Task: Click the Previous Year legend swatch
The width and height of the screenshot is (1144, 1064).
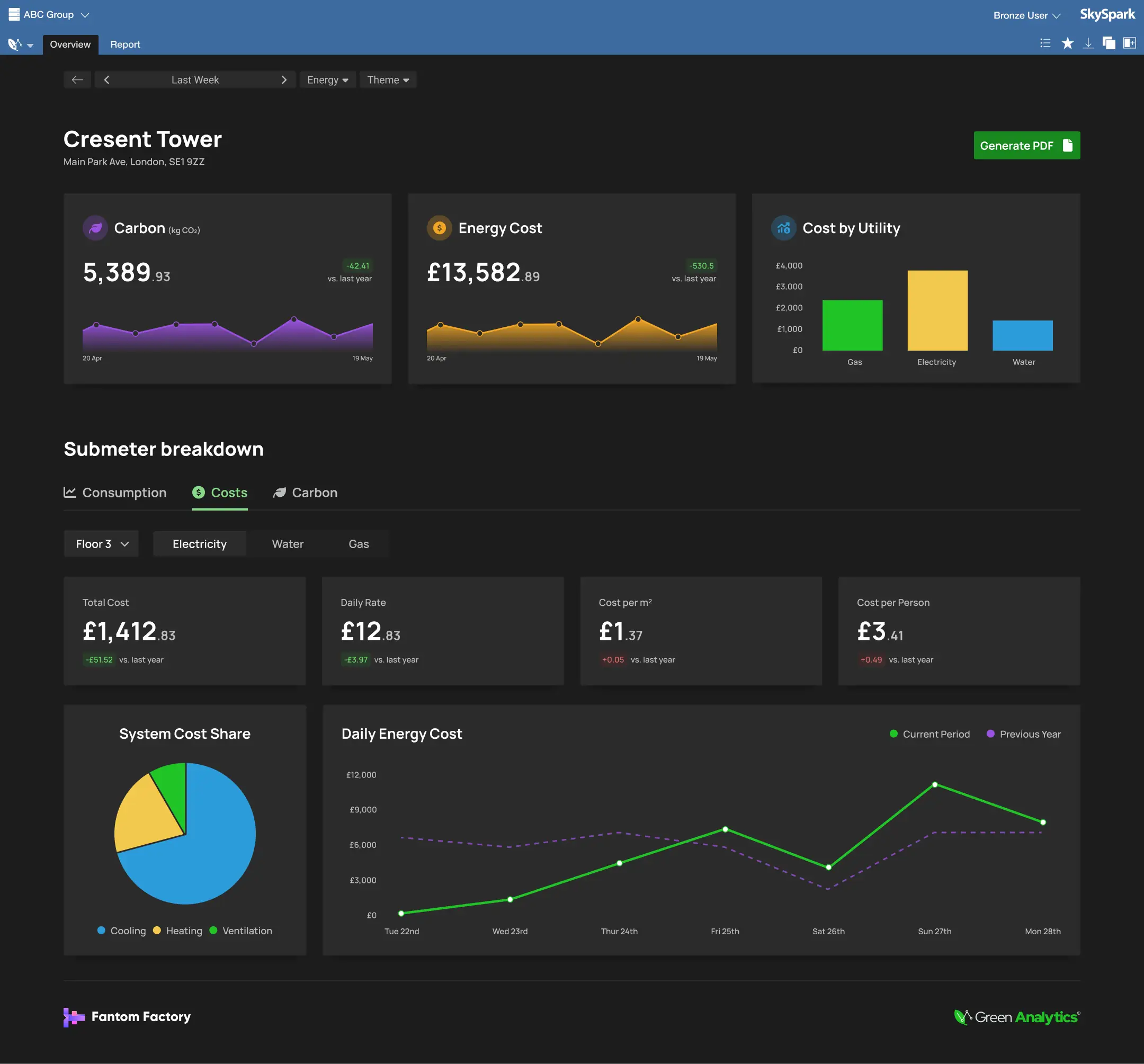Action: tap(990, 734)
